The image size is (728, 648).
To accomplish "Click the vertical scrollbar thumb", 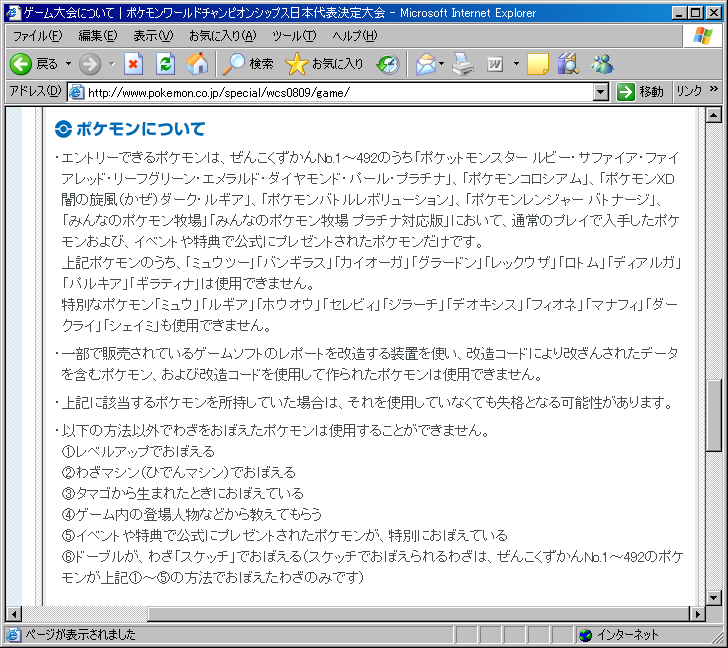I will coord(713,416).
